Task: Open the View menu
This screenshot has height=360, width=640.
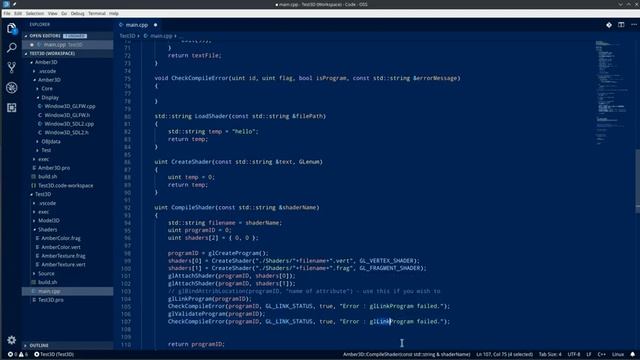Action: pyautogui.click(x=53, y=13)
